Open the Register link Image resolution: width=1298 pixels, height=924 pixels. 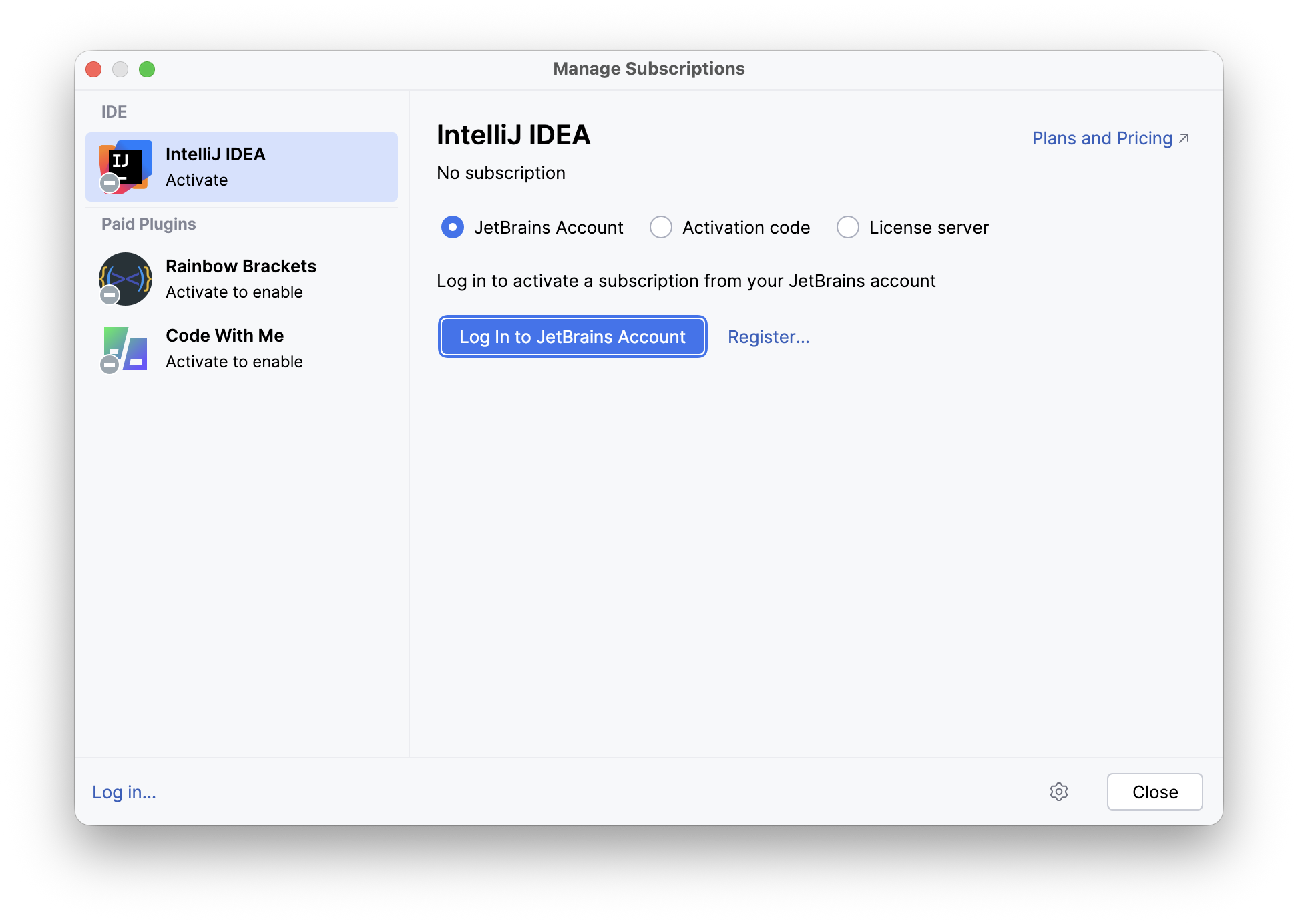pyautogui.click(x=769, y=336)
